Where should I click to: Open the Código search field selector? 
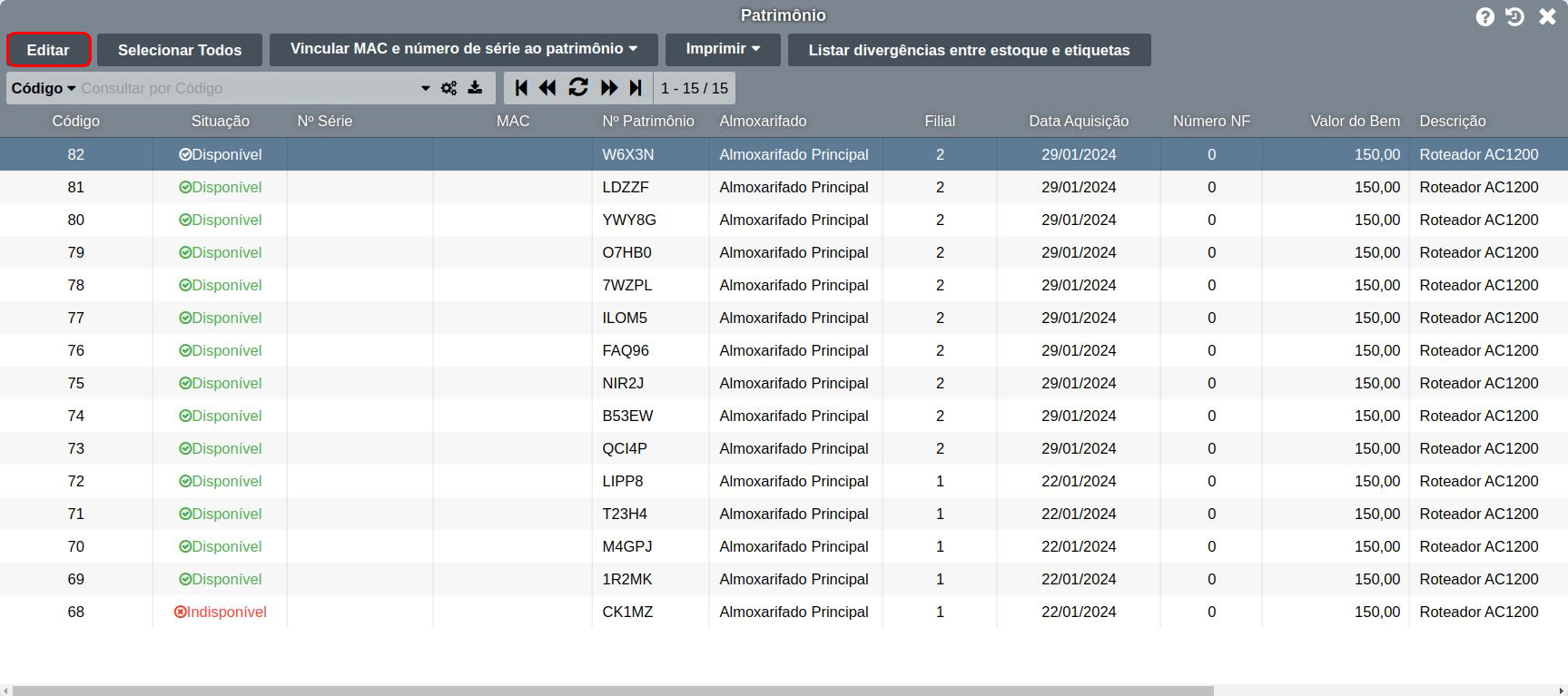(x=43, y=88)
